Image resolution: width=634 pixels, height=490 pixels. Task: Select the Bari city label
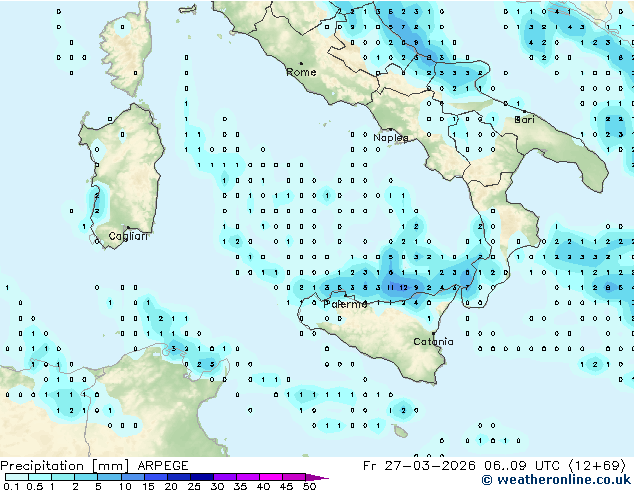pyautogui.click(x=524, y=120)
